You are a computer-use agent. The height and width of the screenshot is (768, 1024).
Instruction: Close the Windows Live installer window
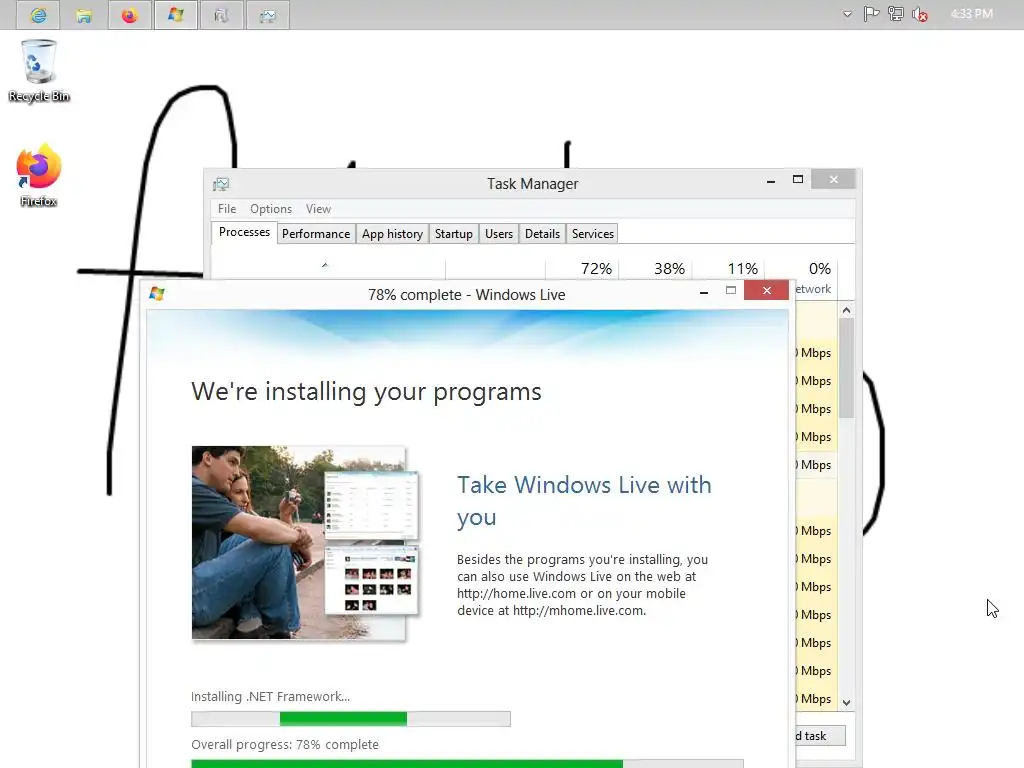(766, 291)
